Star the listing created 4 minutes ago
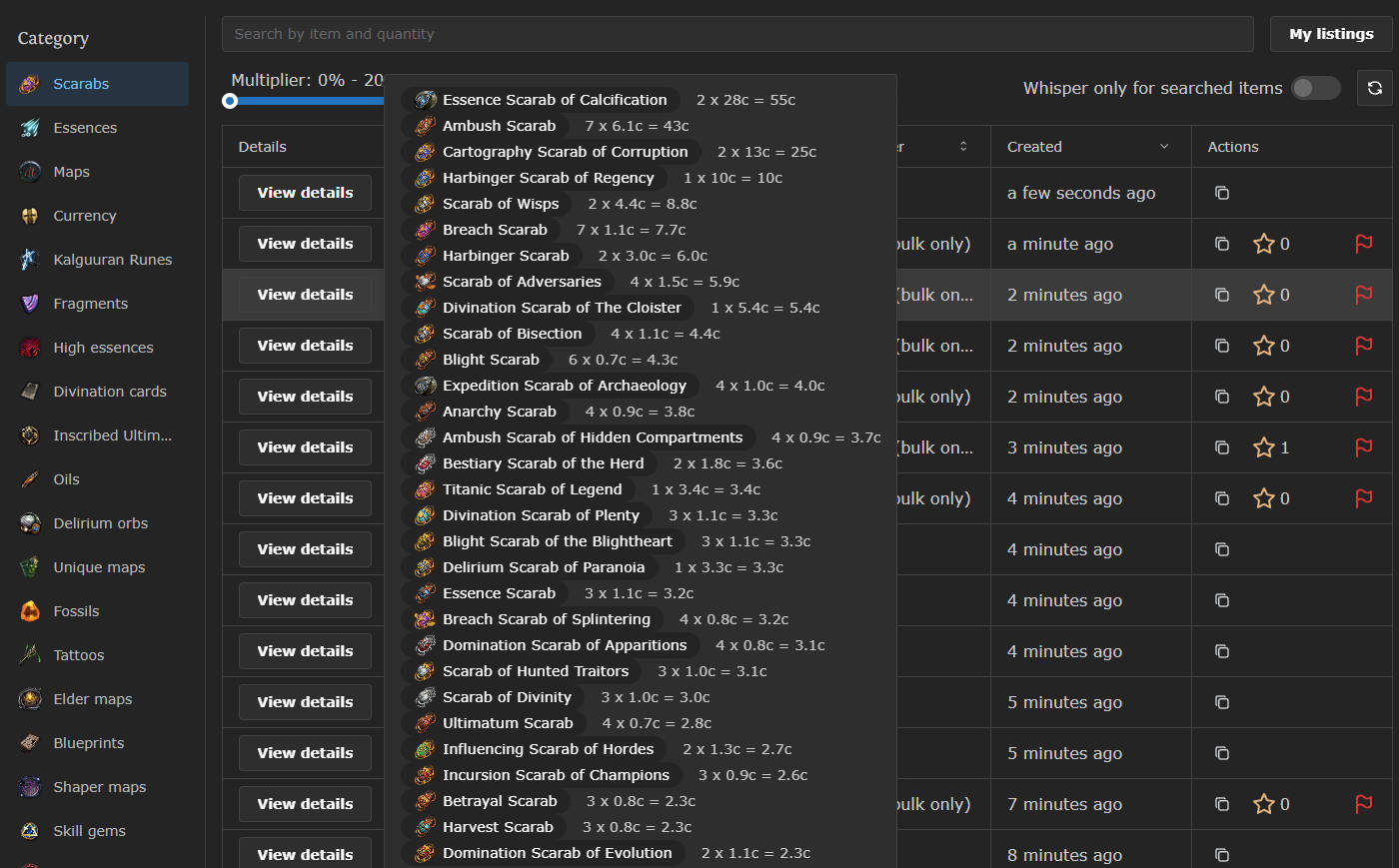This screenshot has height=868, width=1399. click(1264, 498)
